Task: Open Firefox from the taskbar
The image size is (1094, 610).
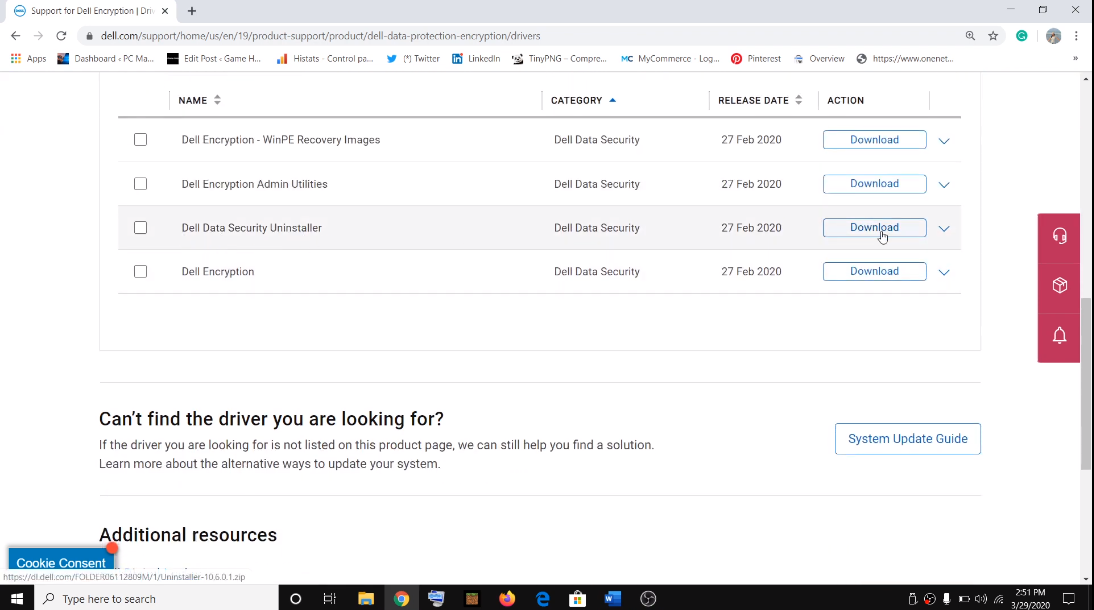Action: click(x=507, y=599)
